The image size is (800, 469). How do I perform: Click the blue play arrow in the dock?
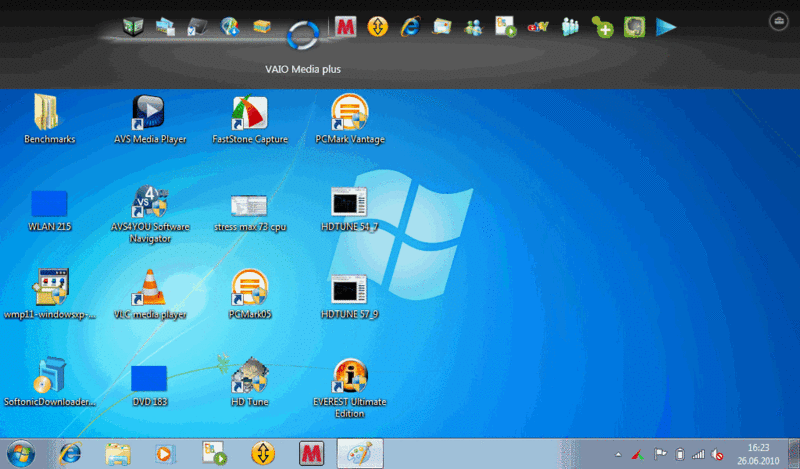coord(665,27)
